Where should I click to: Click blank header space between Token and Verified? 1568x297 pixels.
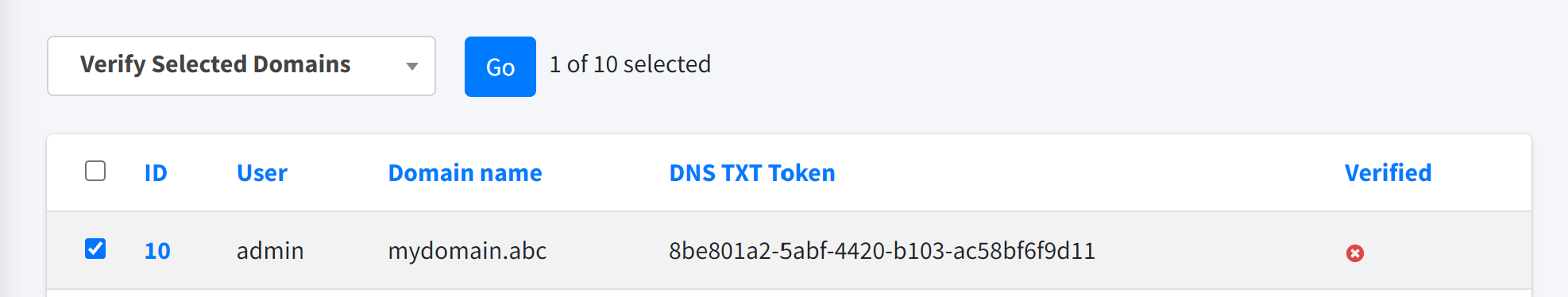1088,173
